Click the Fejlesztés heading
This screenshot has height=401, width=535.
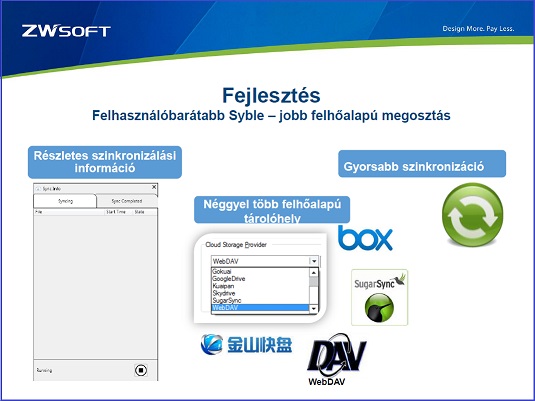(x=271, y=95)
